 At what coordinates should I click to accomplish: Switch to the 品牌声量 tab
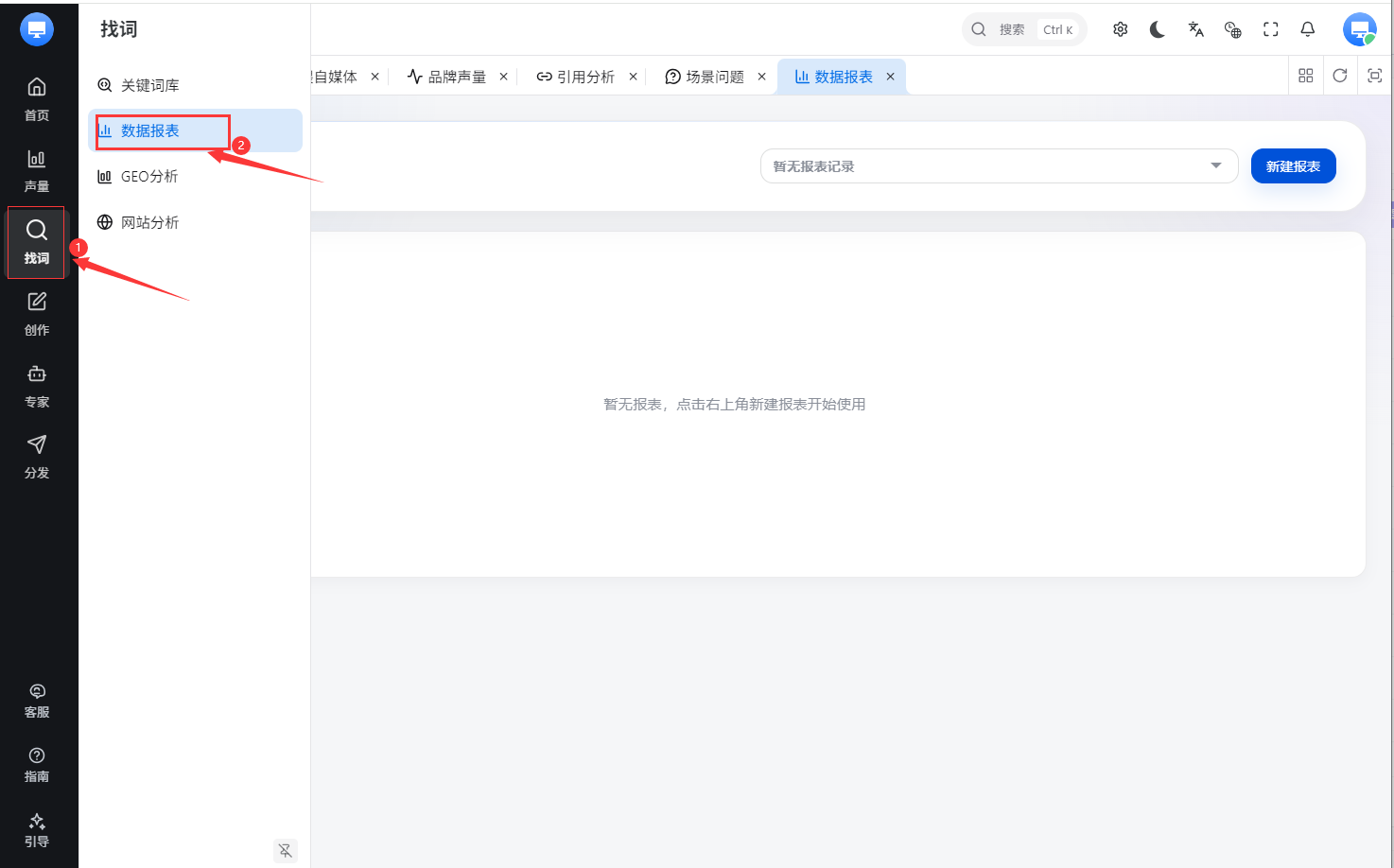tap(446, 77)
